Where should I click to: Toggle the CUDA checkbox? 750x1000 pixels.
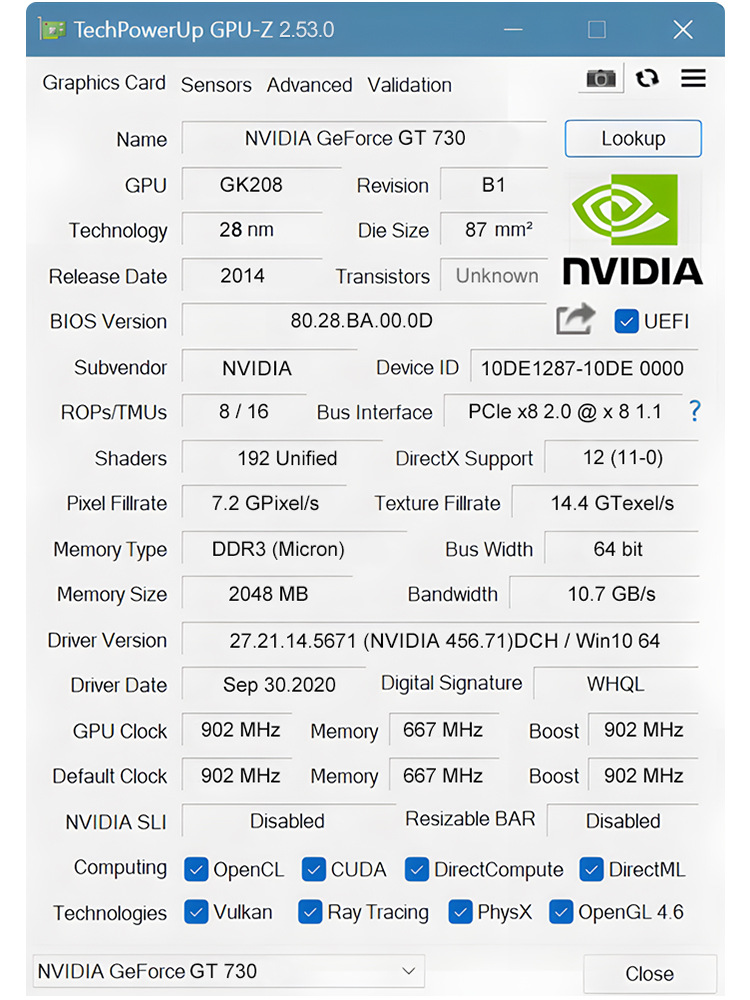pos(314,869)
